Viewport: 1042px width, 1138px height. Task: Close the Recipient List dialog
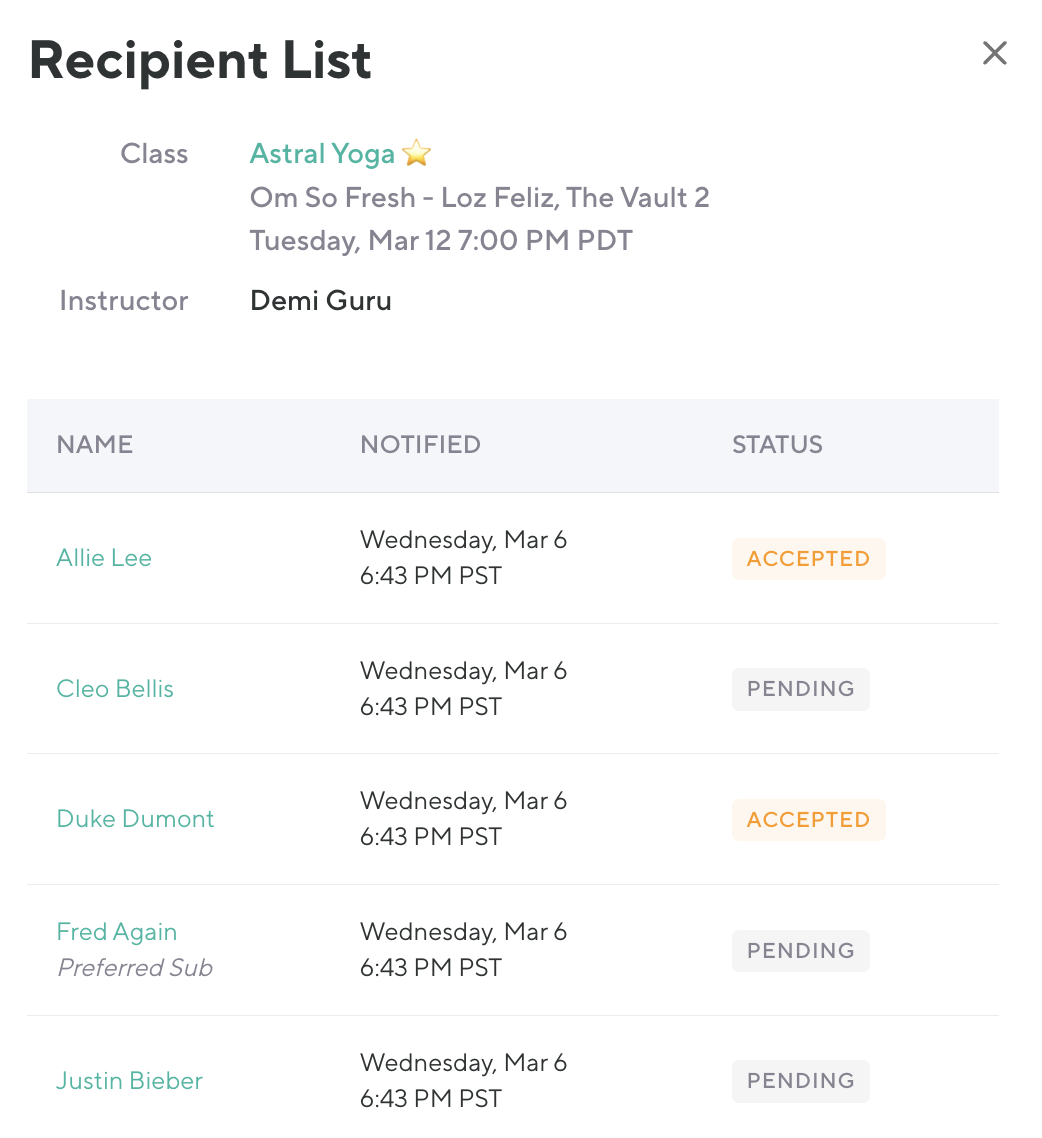(994, 53)
